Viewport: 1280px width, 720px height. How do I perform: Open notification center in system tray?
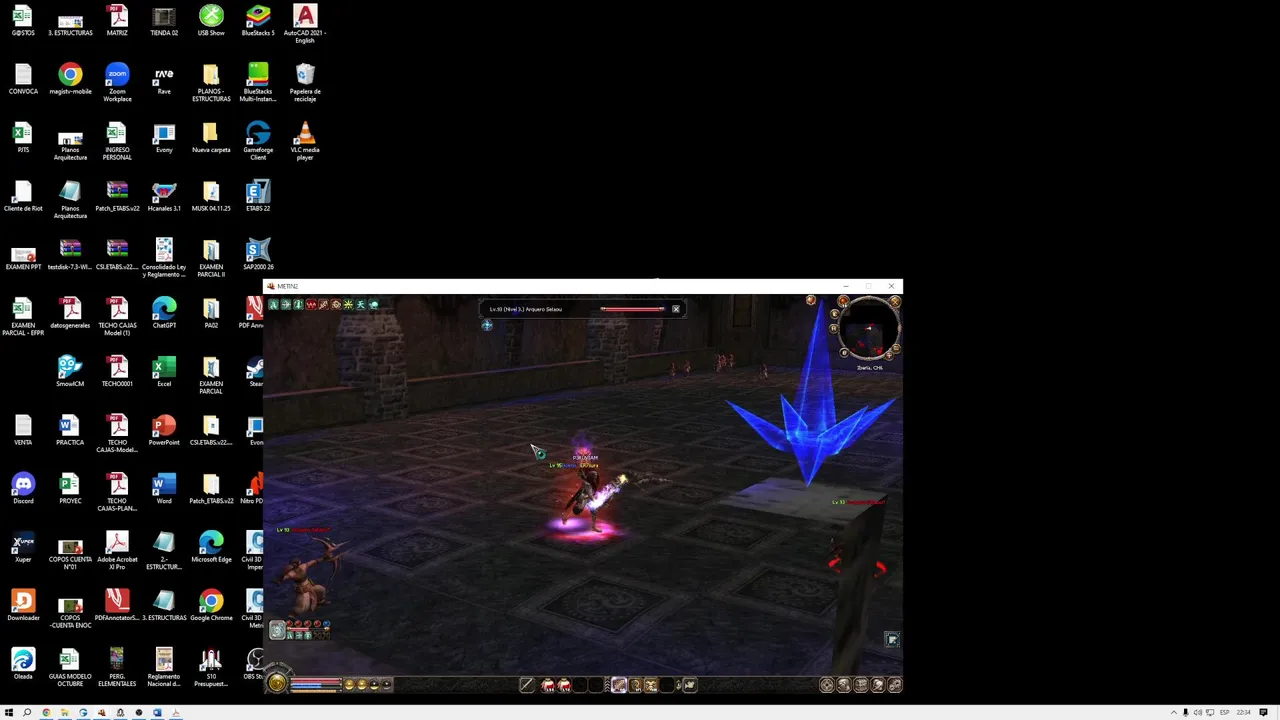click(1264, 713)
